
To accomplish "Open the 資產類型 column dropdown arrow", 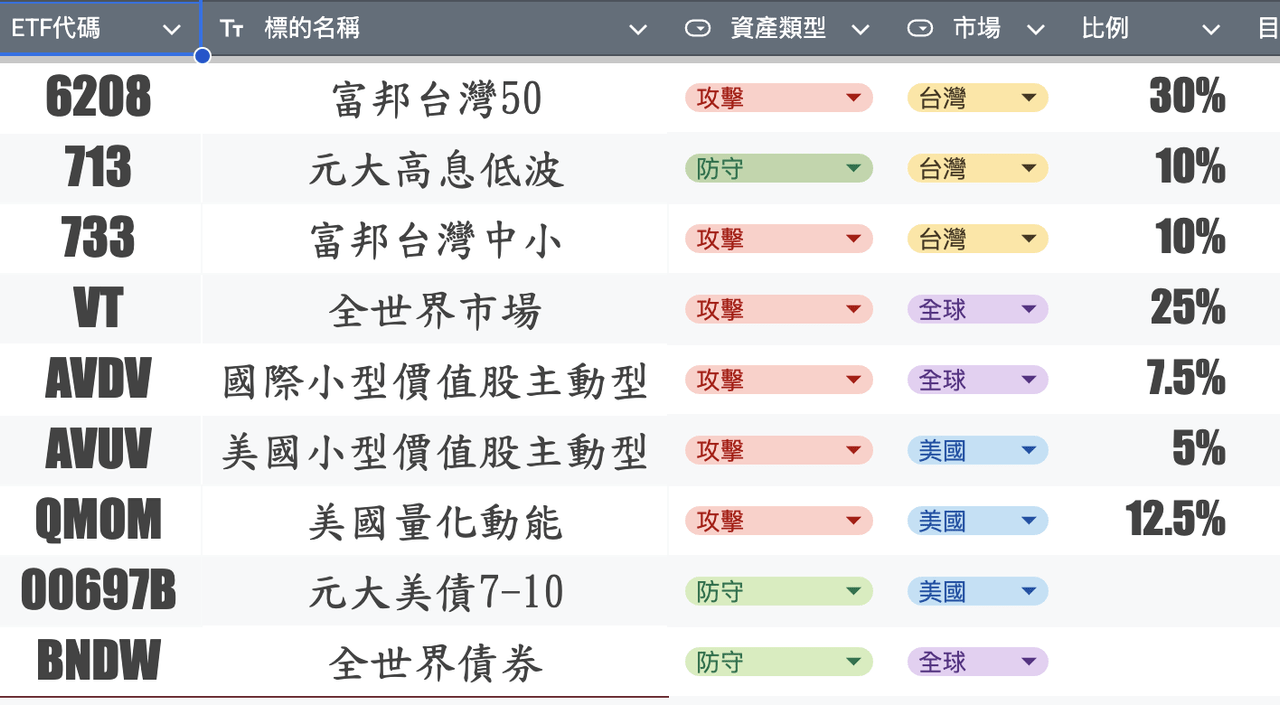I will tap(860, 30).
